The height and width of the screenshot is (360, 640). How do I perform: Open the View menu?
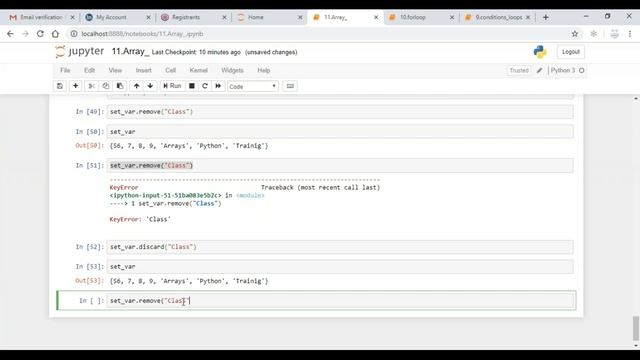[x=115, y=70]
